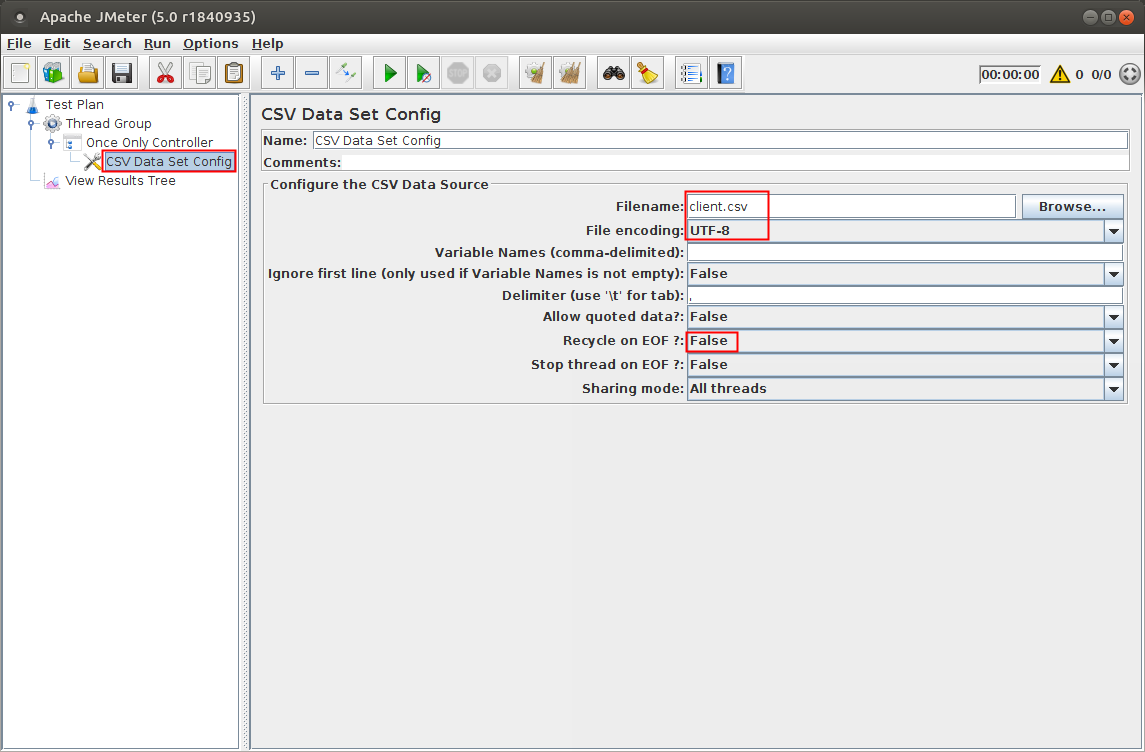1145x752 pixels.
Task: Click the Clear broom icon
Action: point(535,73)
